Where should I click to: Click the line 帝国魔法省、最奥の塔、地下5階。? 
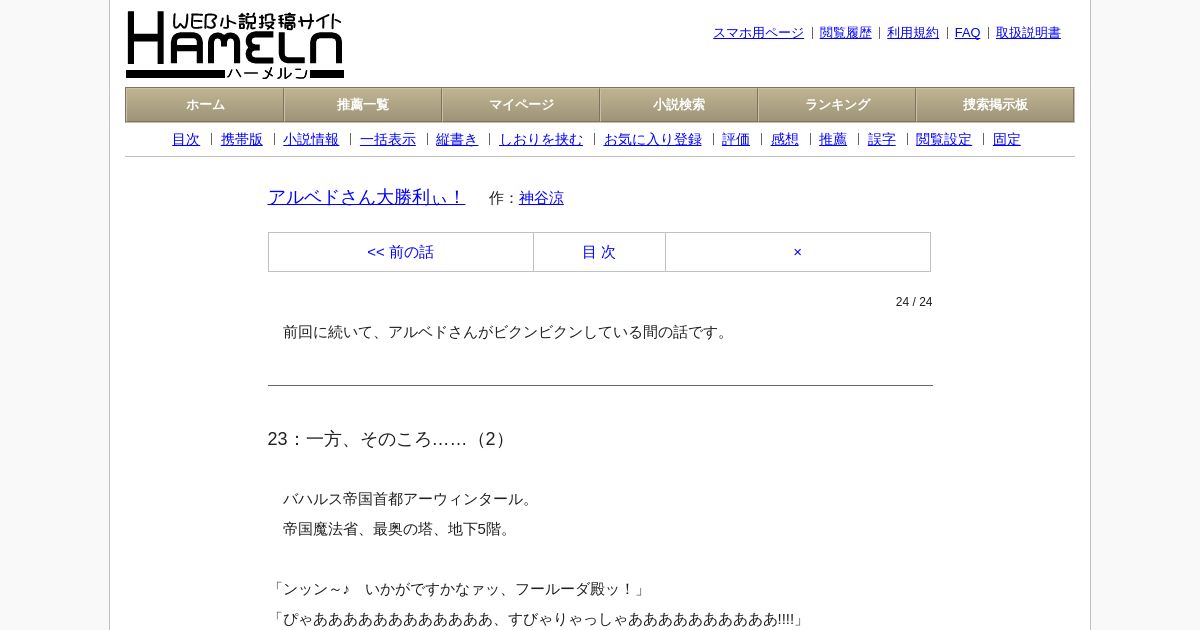(399, 529)
